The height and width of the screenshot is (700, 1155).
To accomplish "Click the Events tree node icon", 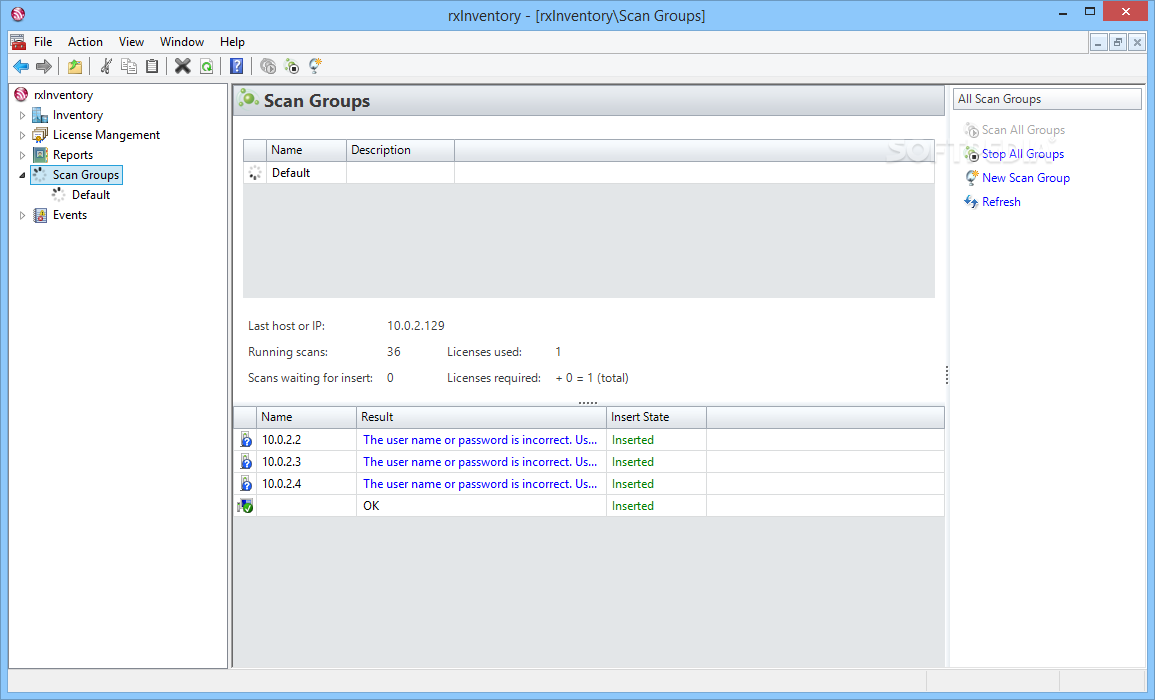I will pyautogui.click(x=41, y=215).
